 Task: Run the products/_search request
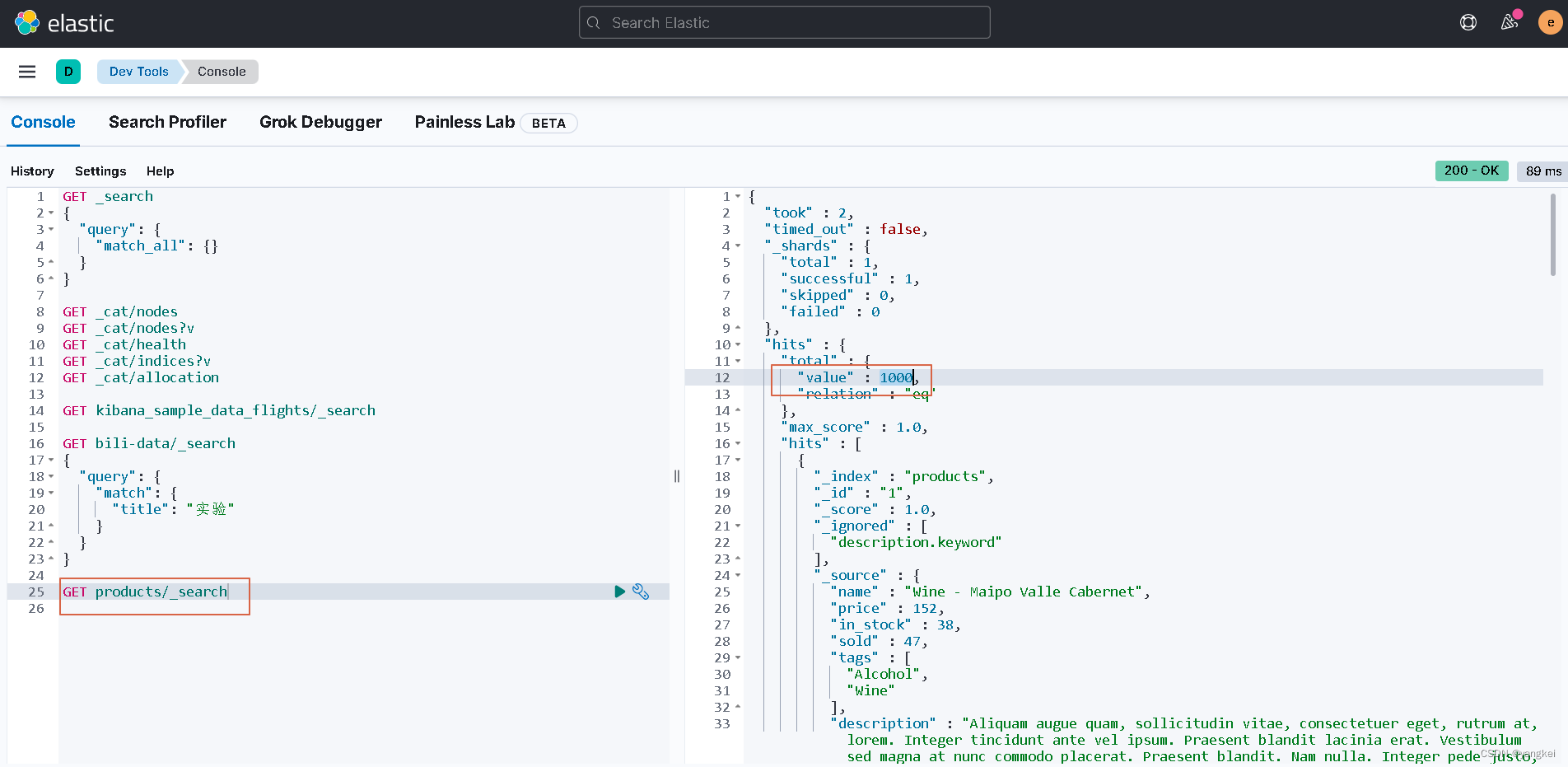(620, 592)
